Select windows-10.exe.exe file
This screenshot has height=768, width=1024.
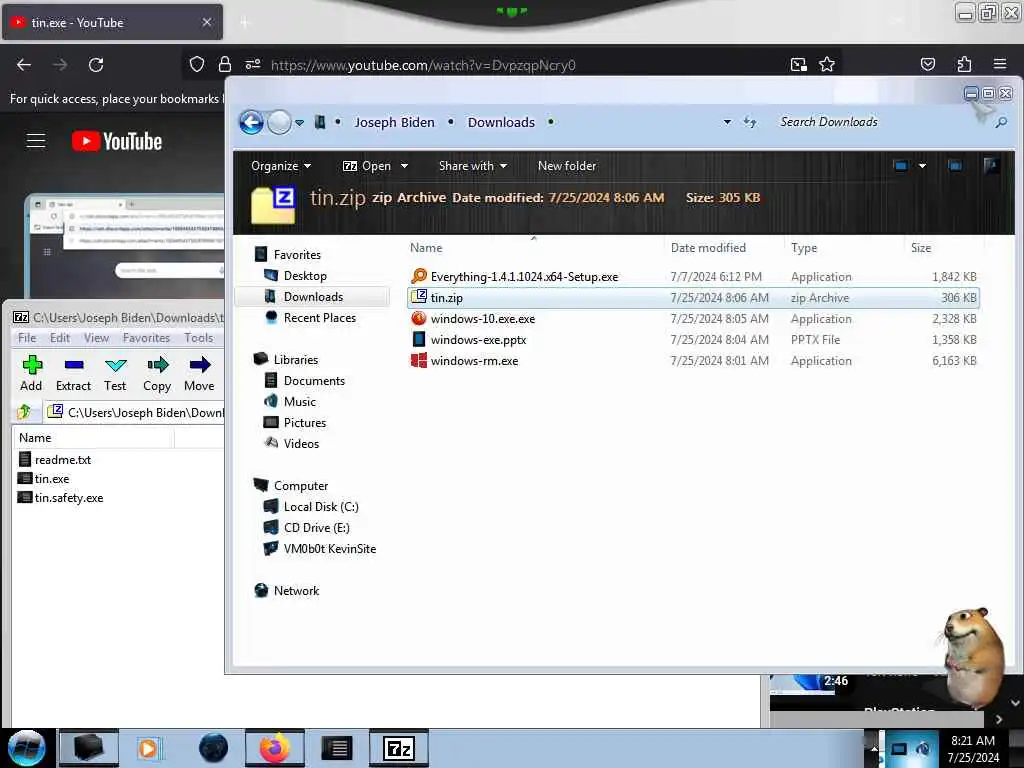pyautogui.click(x=693, y=319)
